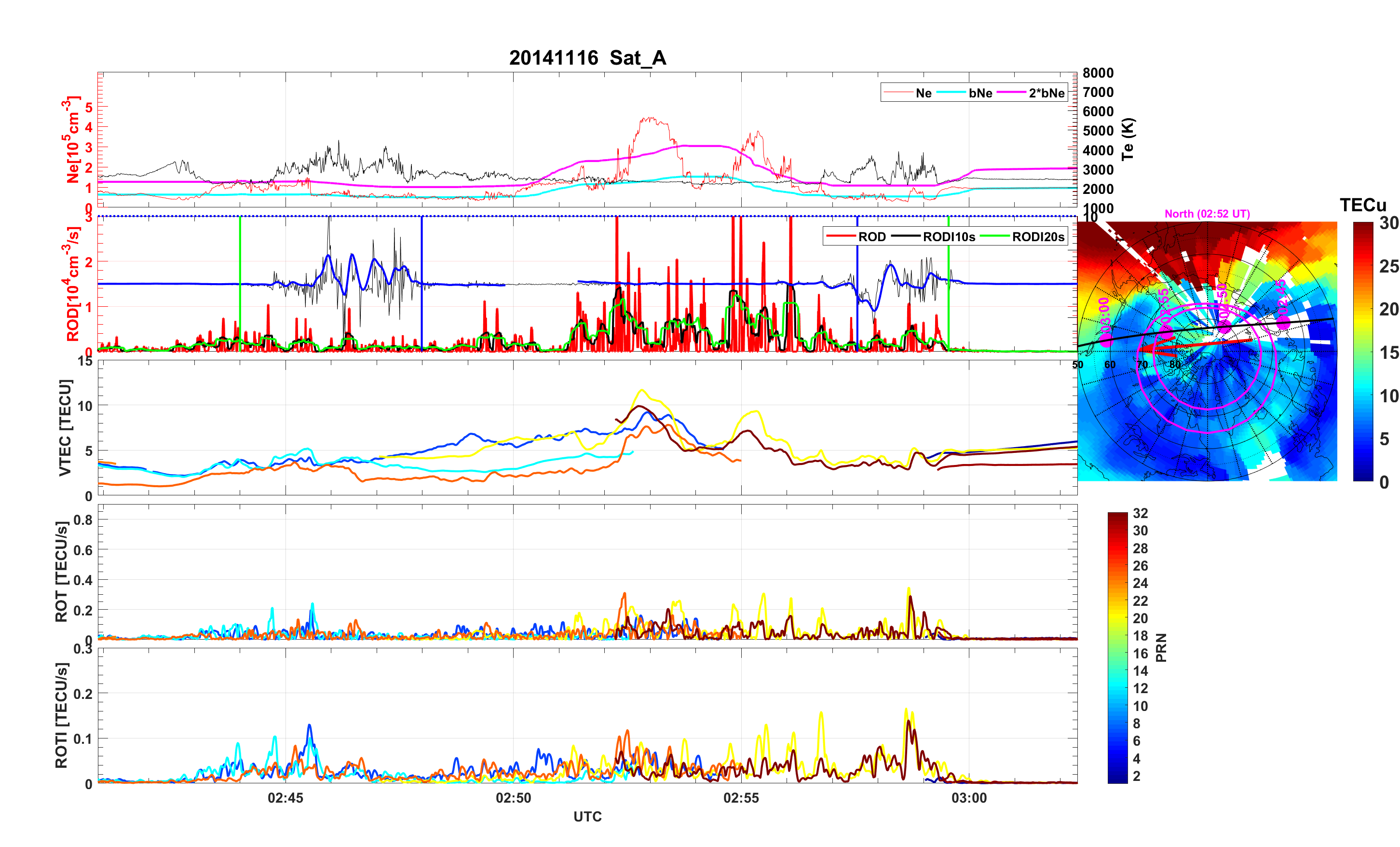The width and height of the screenshot is (1400, 847).
Task: Click the 03:00 time tick label
Action: click(x=969, y=798)
